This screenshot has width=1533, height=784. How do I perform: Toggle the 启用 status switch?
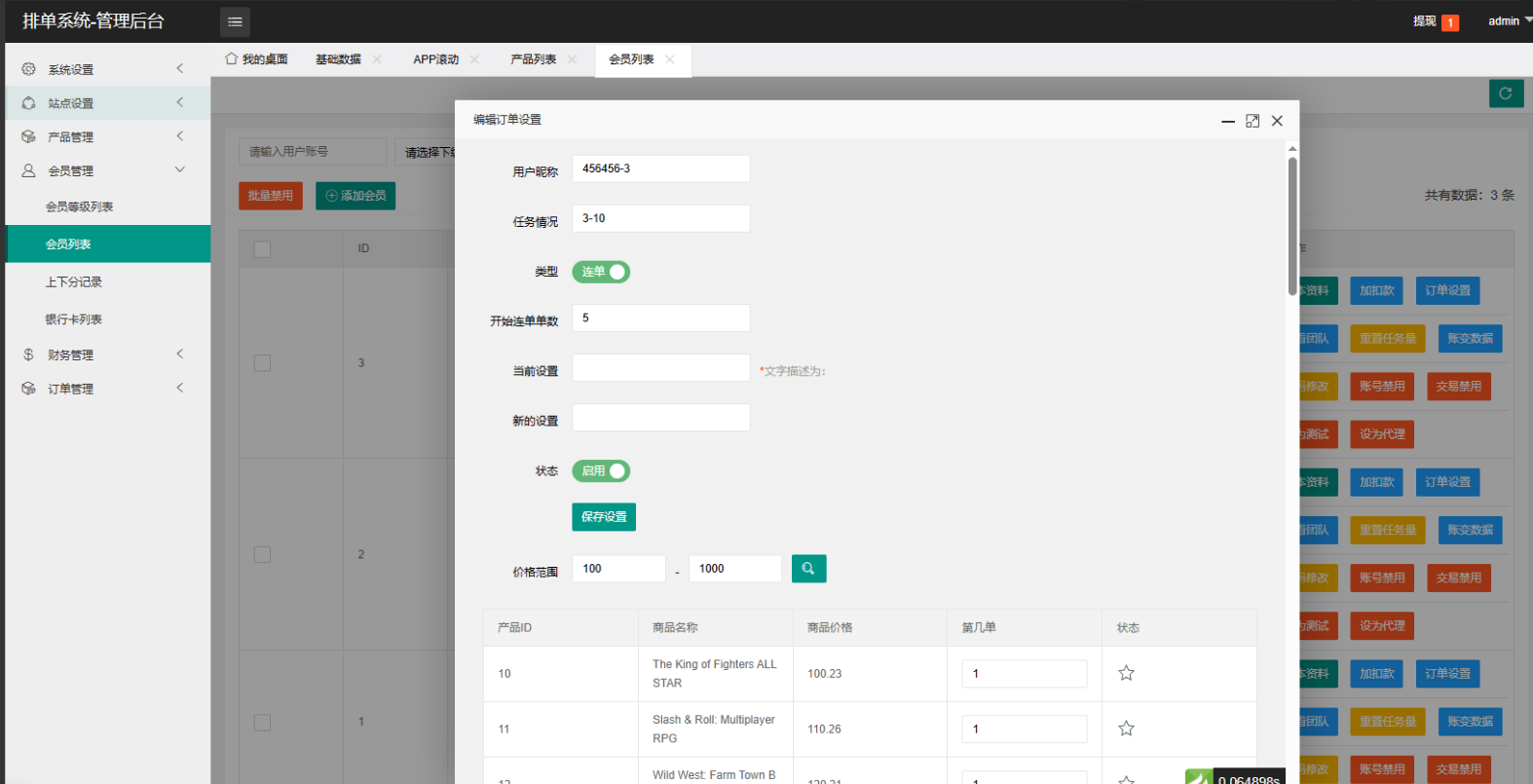coord(601,471)
